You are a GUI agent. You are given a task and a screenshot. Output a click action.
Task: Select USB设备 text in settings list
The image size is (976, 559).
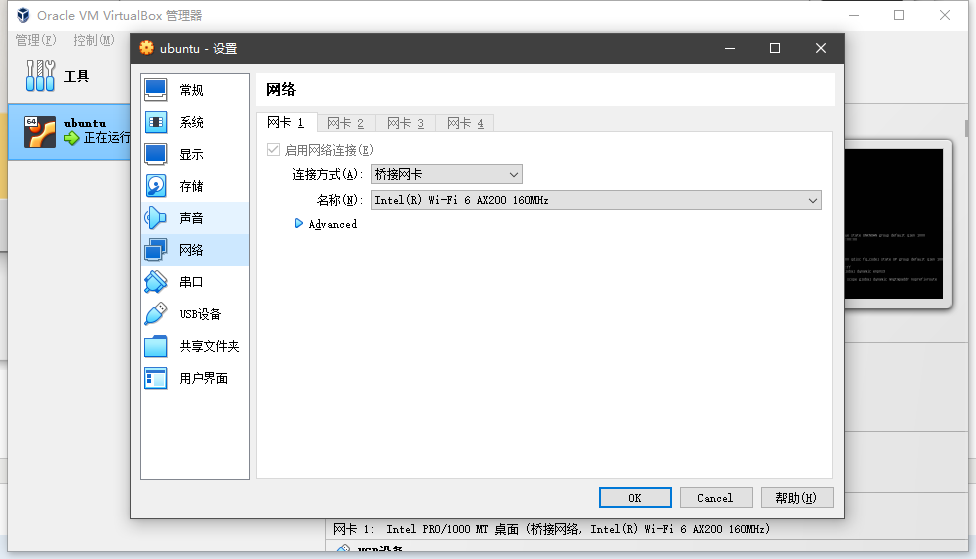pyautogui.click(x=200, y=314)
